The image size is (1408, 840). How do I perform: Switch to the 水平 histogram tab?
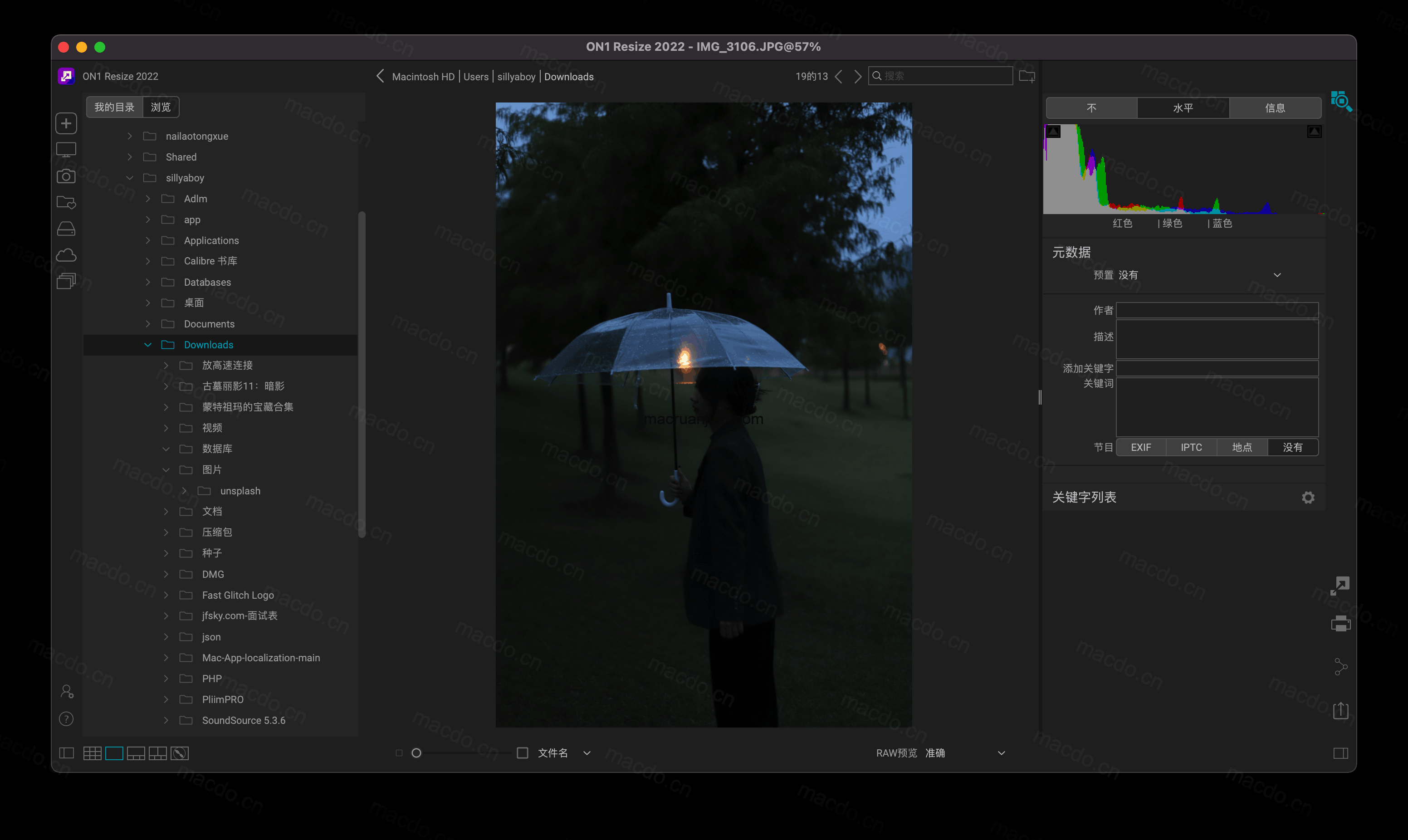pyautogui.click(x=1183, y=108)
